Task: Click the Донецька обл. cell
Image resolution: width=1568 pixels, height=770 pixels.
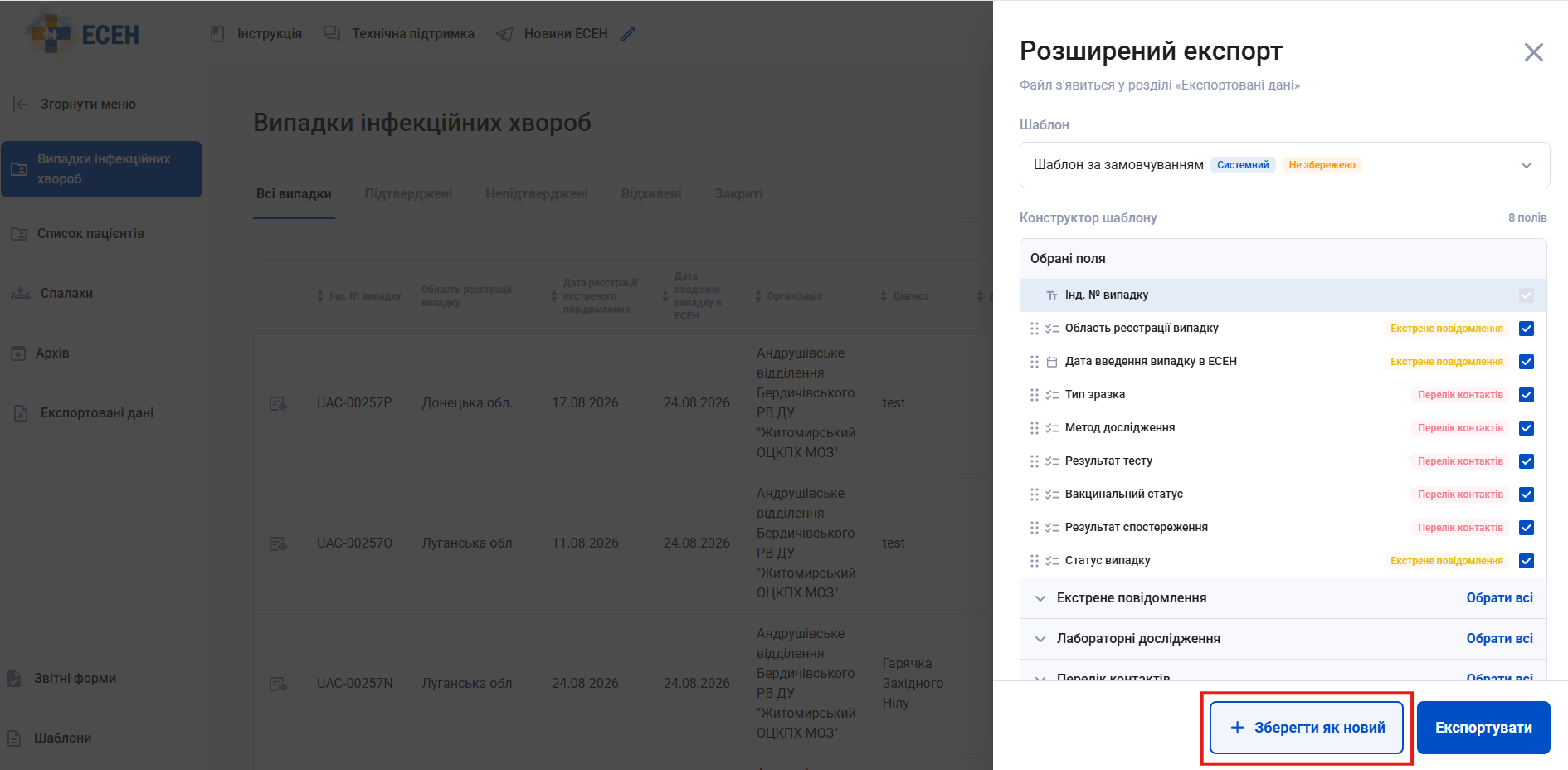Action: click(x=467, y=403)
